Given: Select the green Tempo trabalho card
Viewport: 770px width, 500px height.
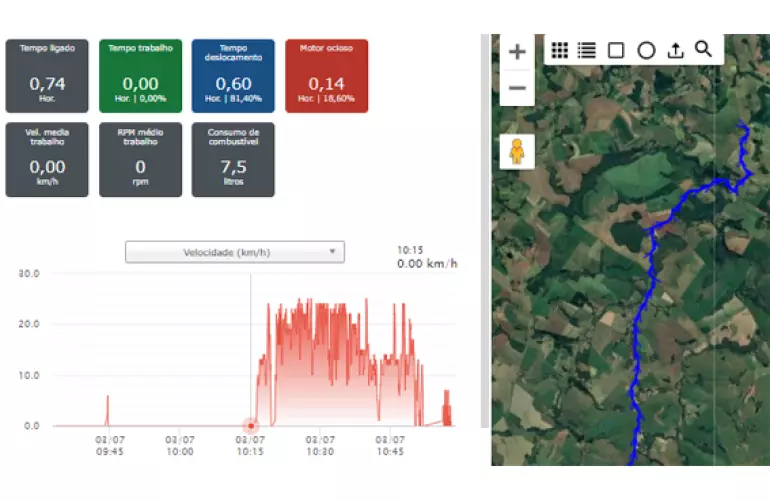Looking at the screenshot, I should tap(140, 76).
